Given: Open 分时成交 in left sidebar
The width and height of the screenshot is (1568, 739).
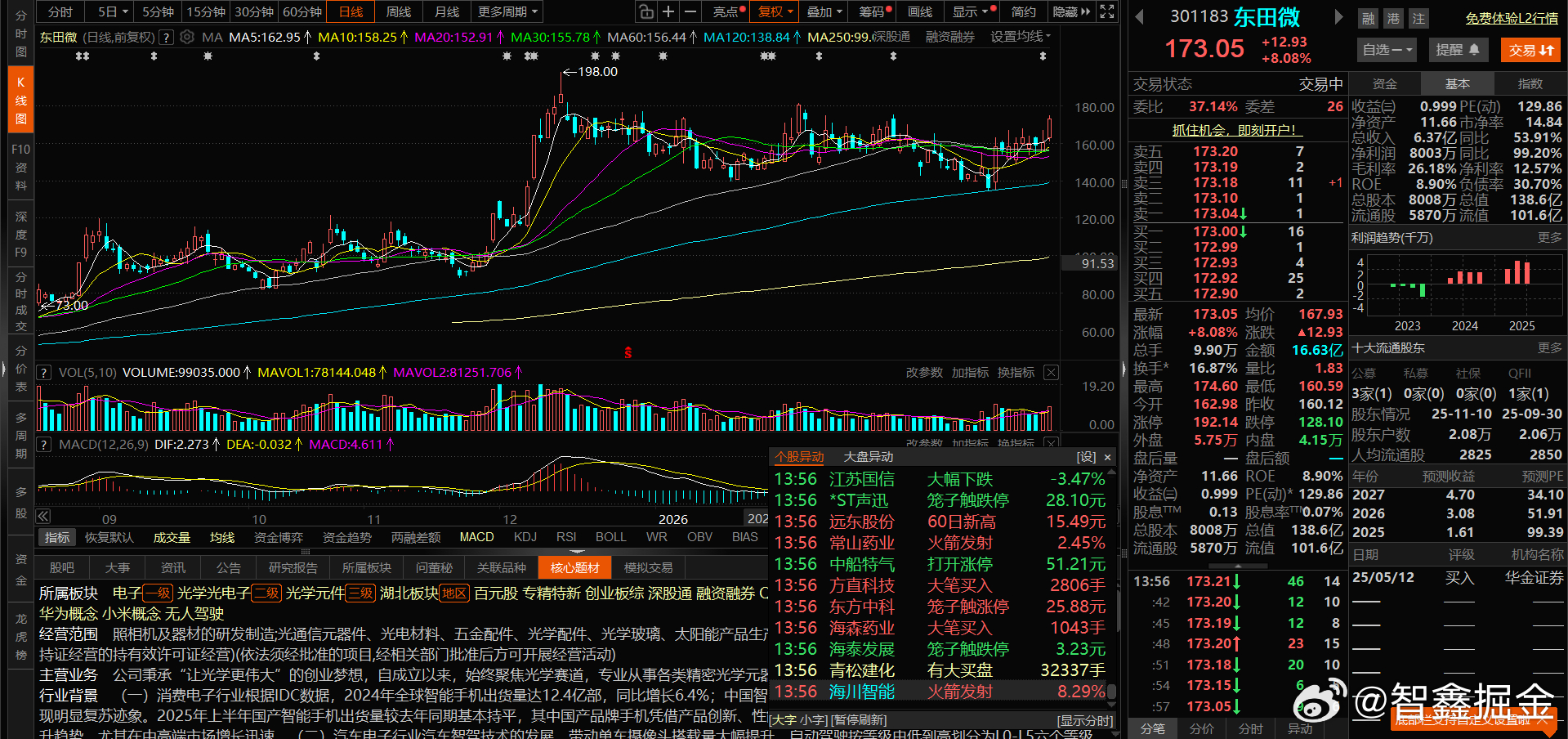Looking at the screenshot, I should [x=20, y=301].
